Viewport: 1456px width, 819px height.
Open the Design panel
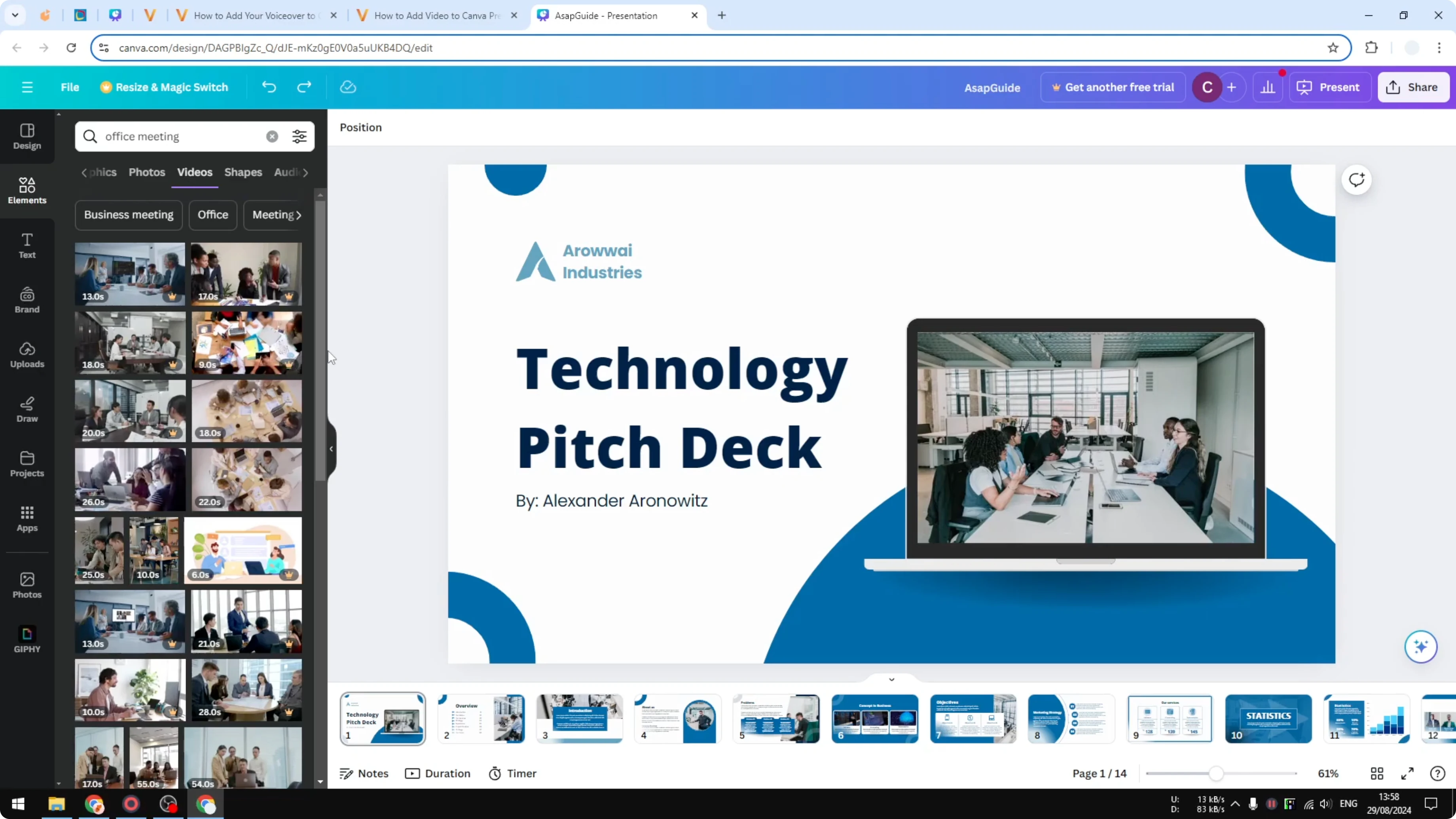pyautogui.click(x=27, y=137)
